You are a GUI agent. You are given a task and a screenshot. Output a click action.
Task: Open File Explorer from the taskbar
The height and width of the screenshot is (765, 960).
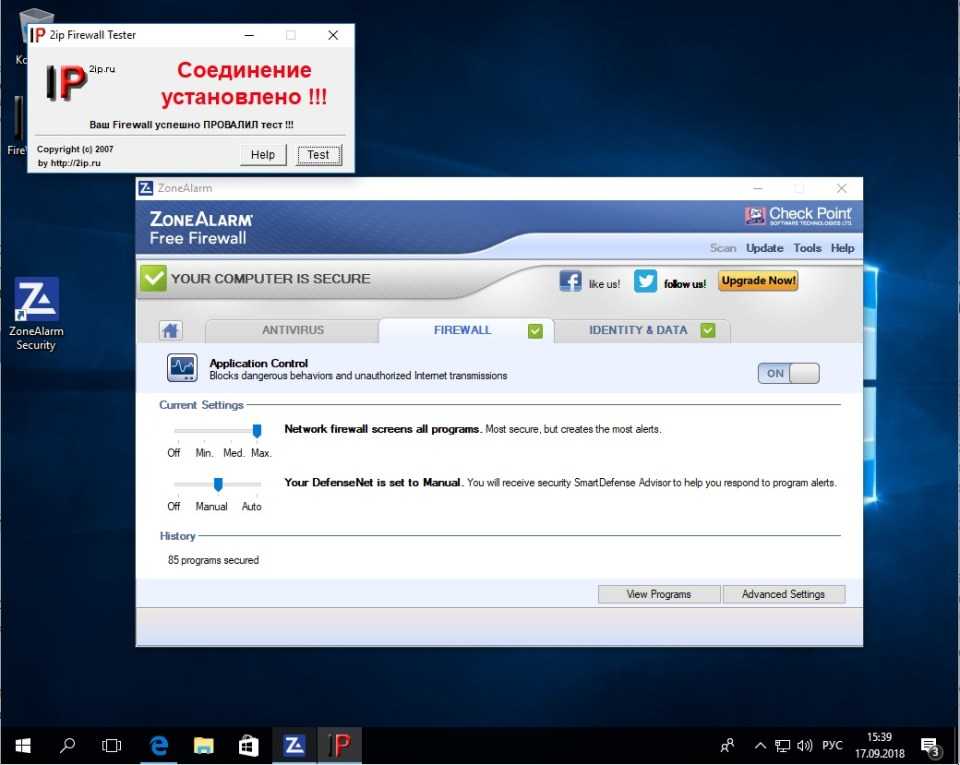tap(203, 745)
